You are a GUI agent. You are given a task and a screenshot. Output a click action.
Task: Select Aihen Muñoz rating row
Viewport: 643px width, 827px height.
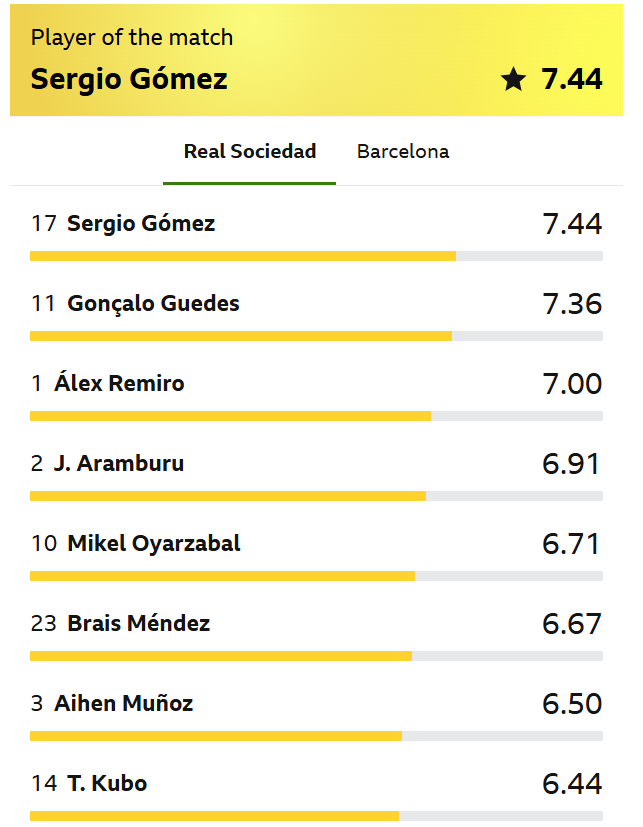point(124,703)
